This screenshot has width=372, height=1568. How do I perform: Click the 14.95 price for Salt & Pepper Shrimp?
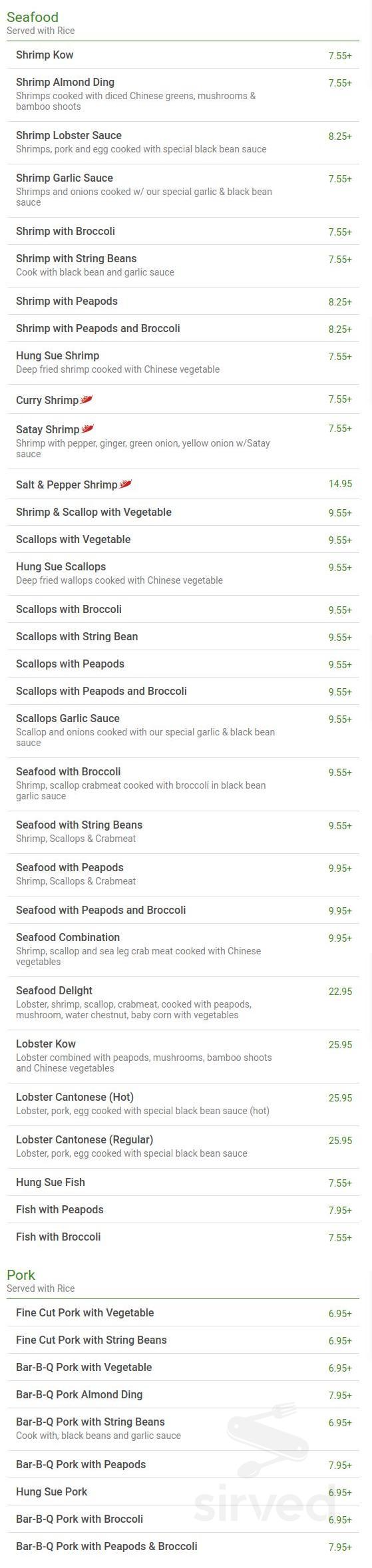click(x=340, y=484)
